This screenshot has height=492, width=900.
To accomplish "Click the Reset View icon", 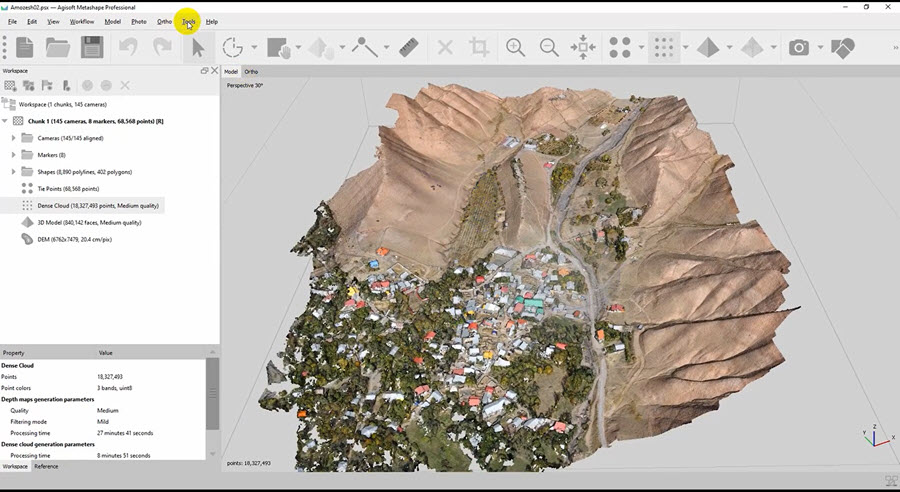I will point(583,47).
